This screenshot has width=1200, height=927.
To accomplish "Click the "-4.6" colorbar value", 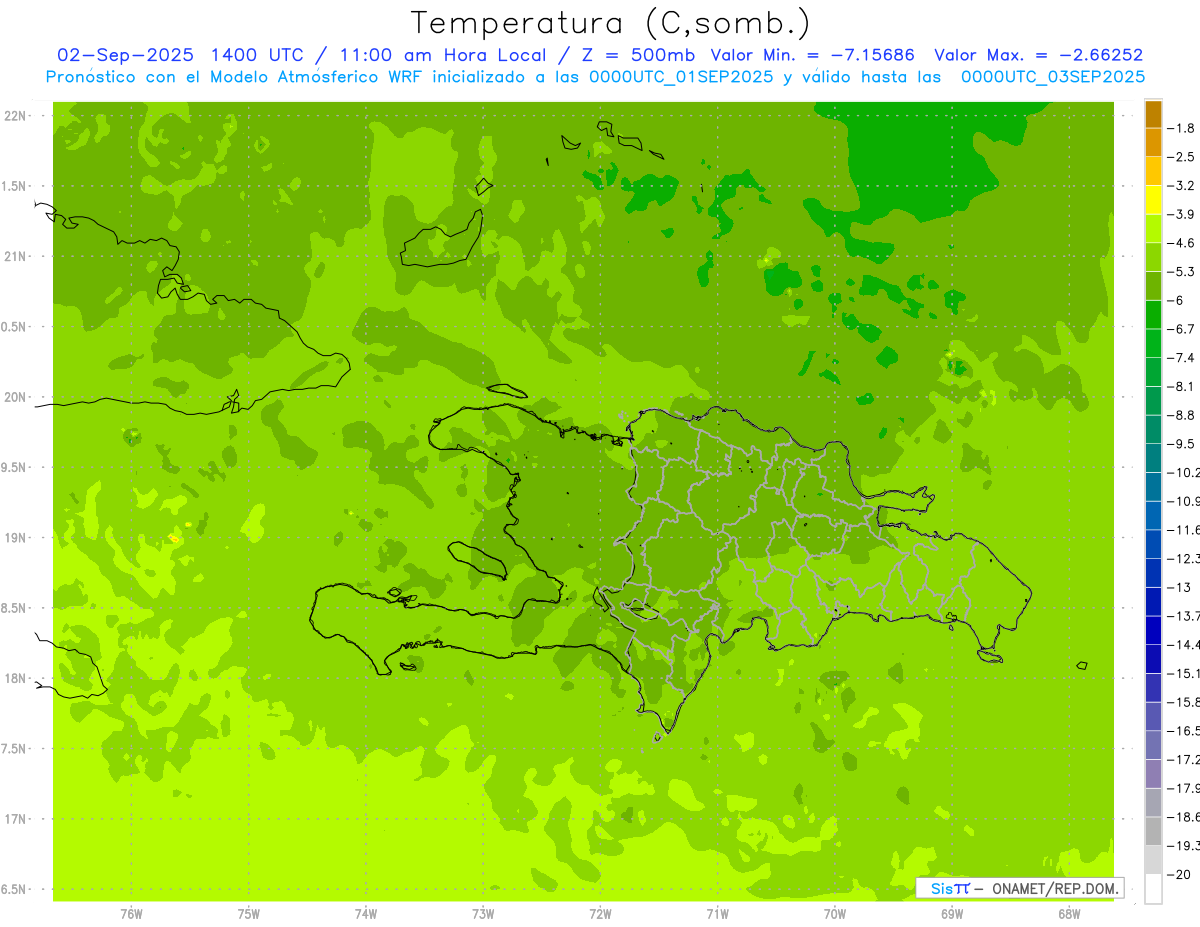I will pos(1181,243).
